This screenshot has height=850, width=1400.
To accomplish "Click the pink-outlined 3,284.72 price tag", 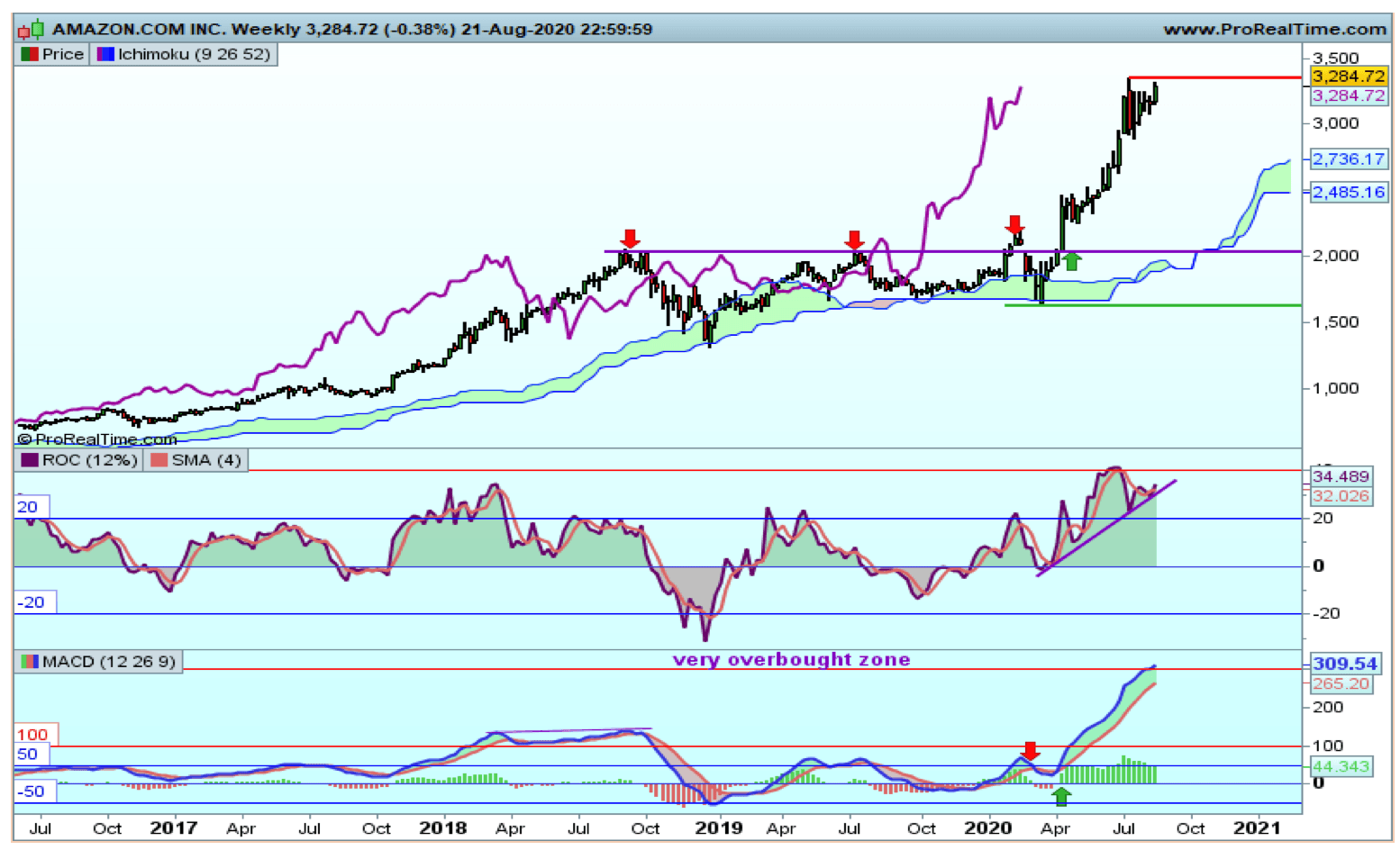I will pyautogui.click(x=1349, y=96).
